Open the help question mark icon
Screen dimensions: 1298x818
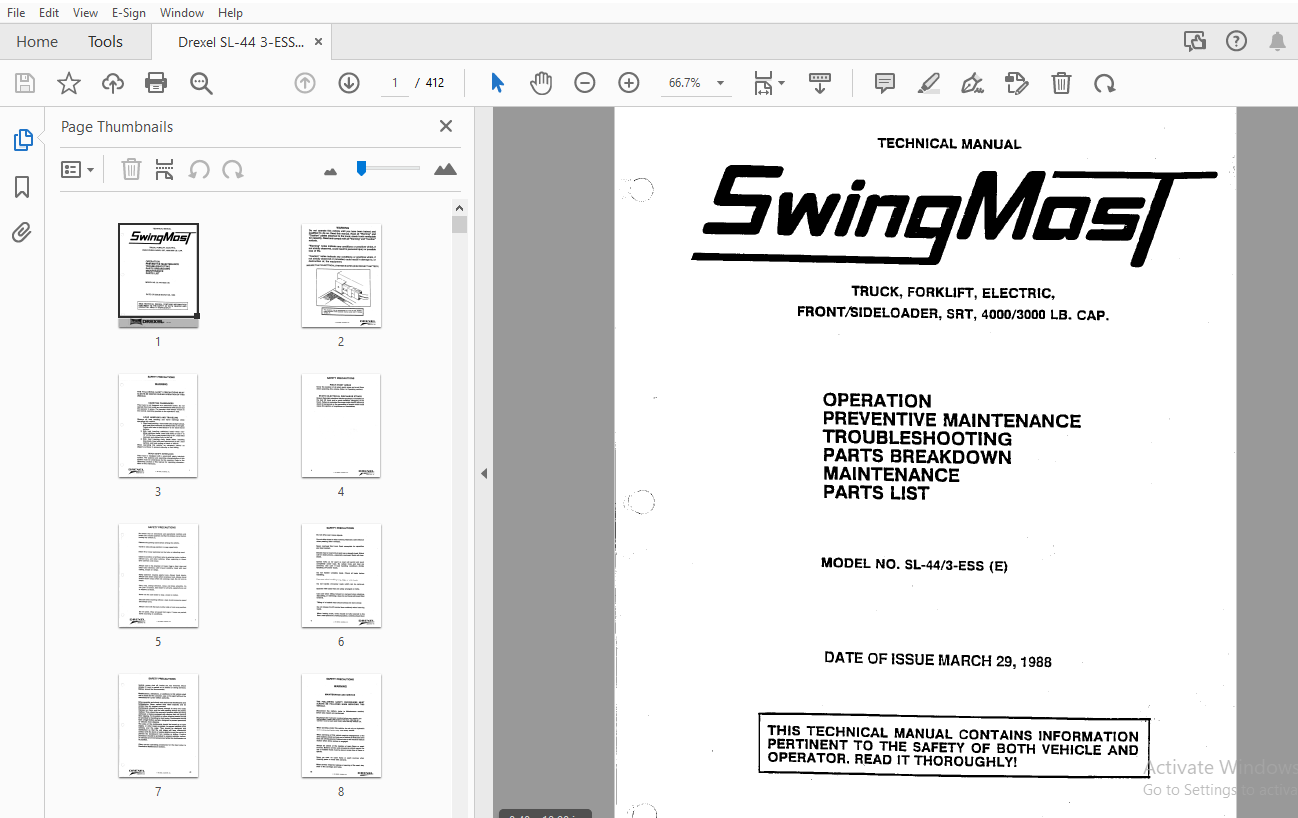click(x=1236, y=42)
